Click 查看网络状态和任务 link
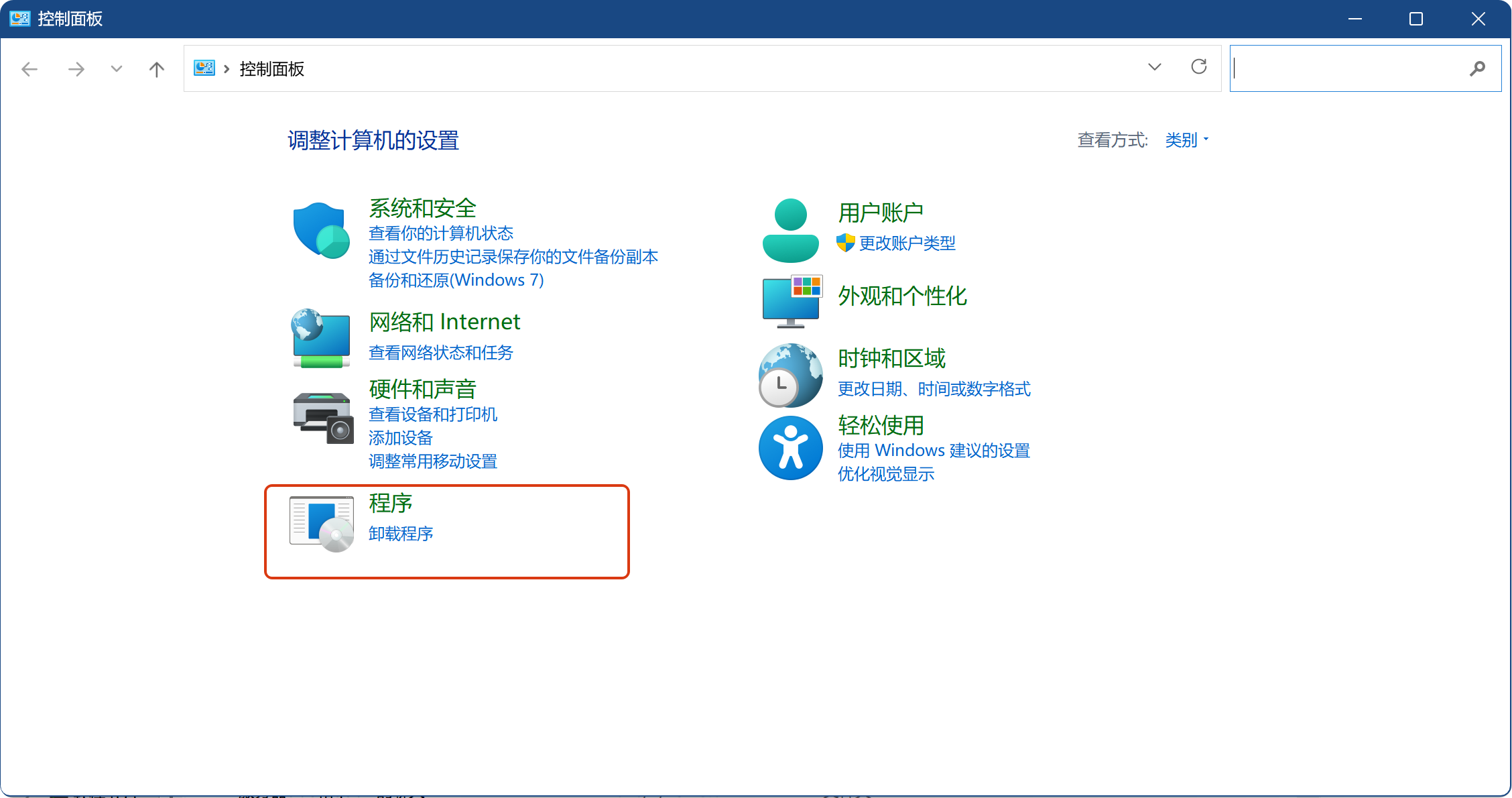Image resolution: width=1512 pixels, height=798 pixels. coord(441,353)
